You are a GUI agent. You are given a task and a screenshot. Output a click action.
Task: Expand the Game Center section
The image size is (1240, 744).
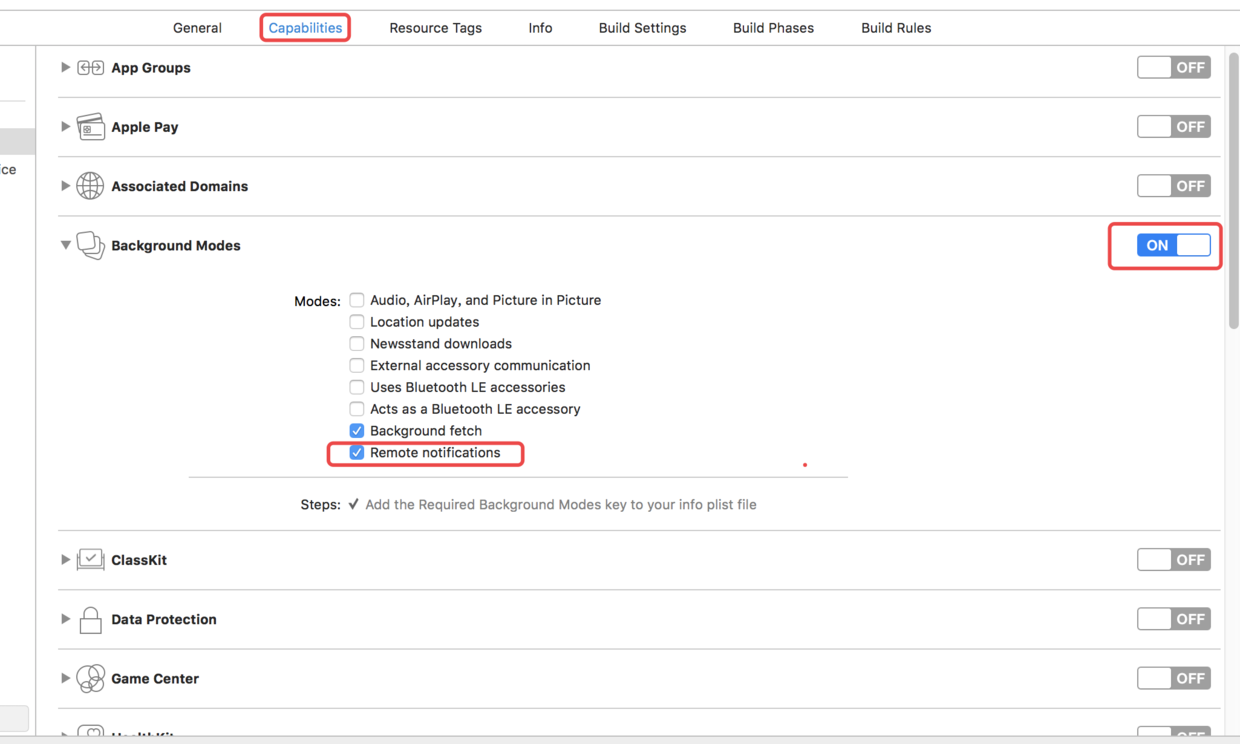(65, 678)
